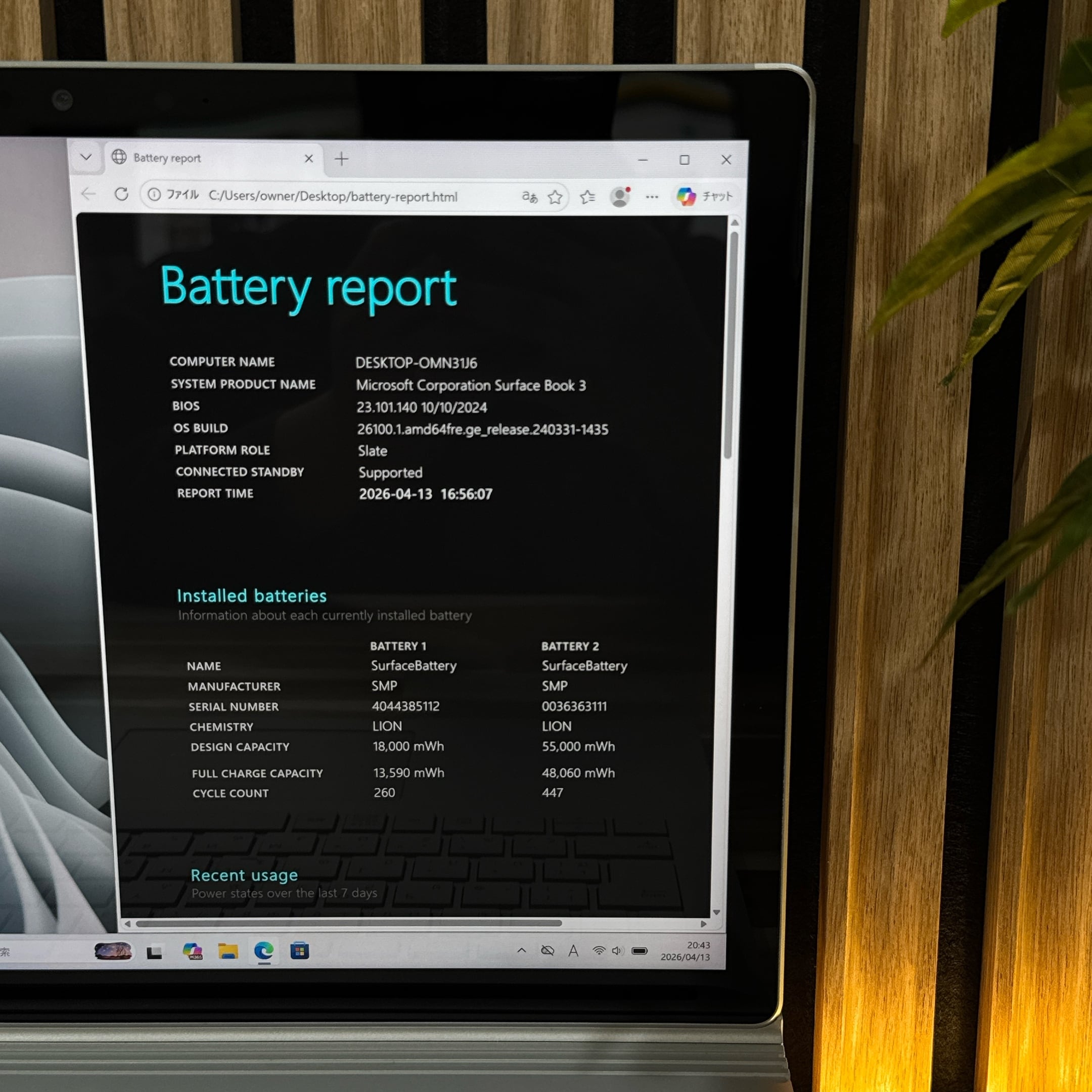Open the favorites list icon
The width and height of the screenshot is (1092, 1092).
click(588, 197)
